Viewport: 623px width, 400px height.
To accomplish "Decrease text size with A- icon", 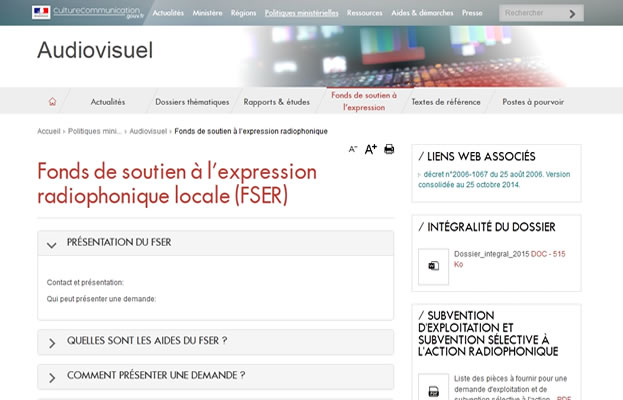I will tap(353, 149).
